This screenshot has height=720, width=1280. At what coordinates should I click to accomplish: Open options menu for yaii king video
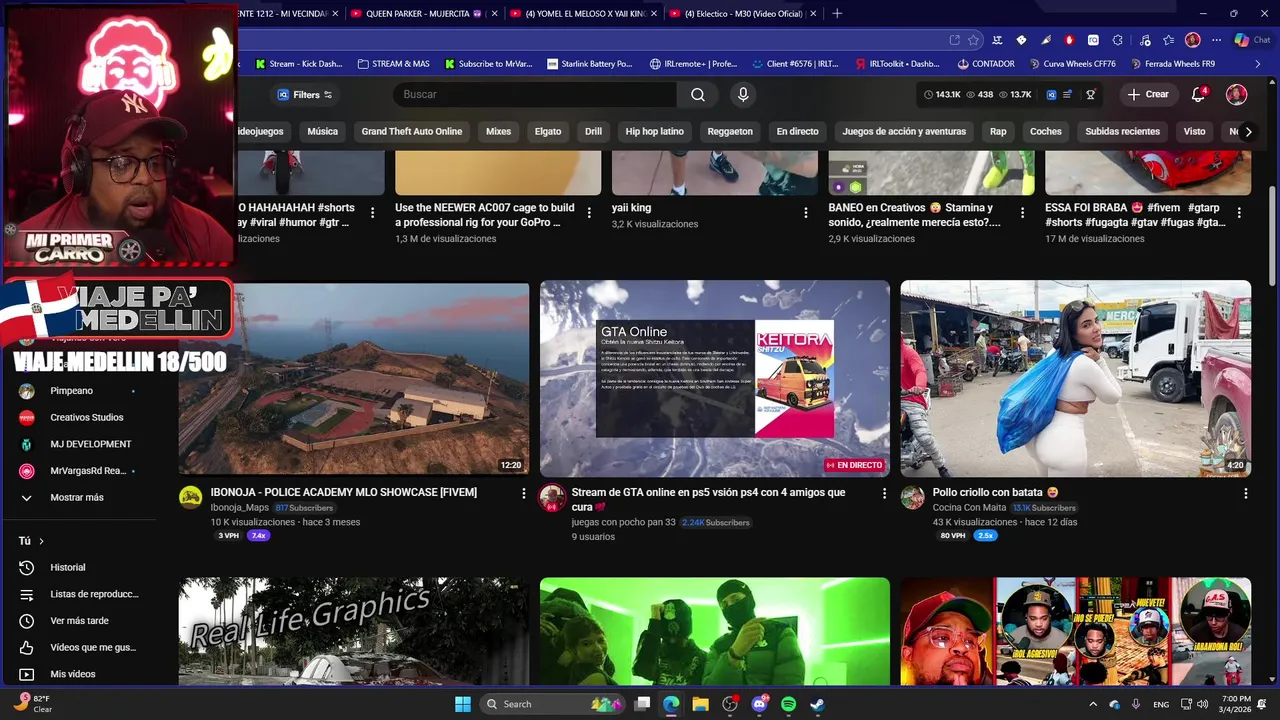click(x=806, y=212)
